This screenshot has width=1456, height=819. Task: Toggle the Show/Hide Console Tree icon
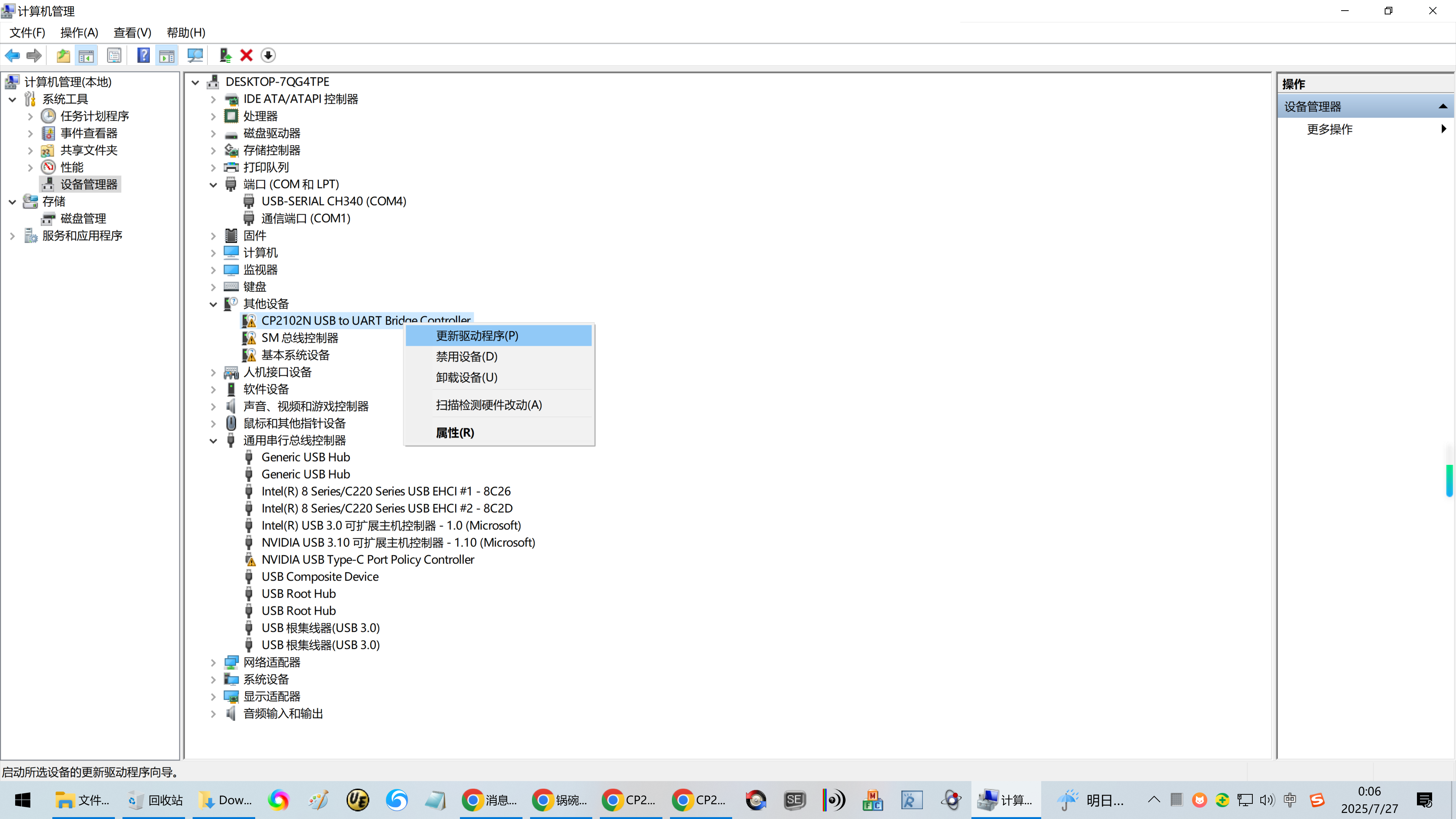tap(86, 55)
